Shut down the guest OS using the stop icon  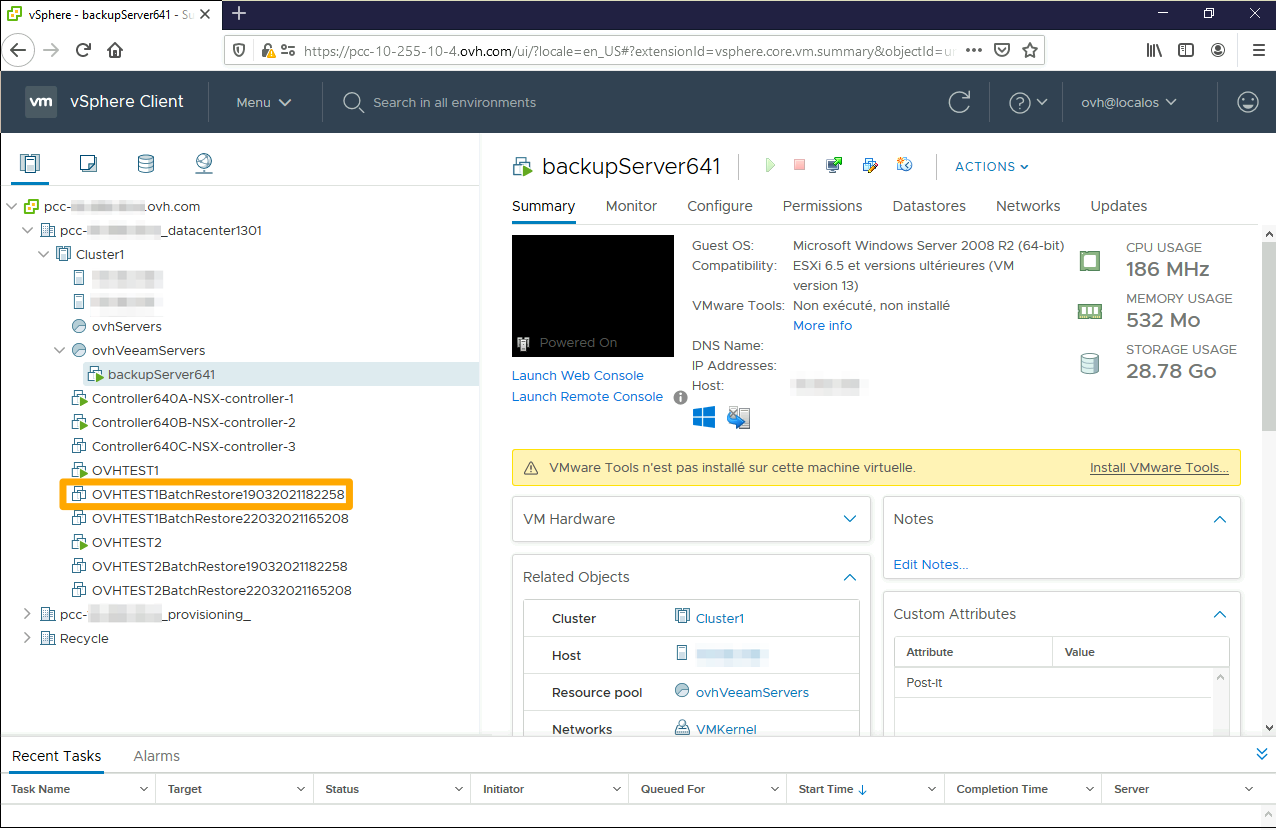click(x=799, y=165)
